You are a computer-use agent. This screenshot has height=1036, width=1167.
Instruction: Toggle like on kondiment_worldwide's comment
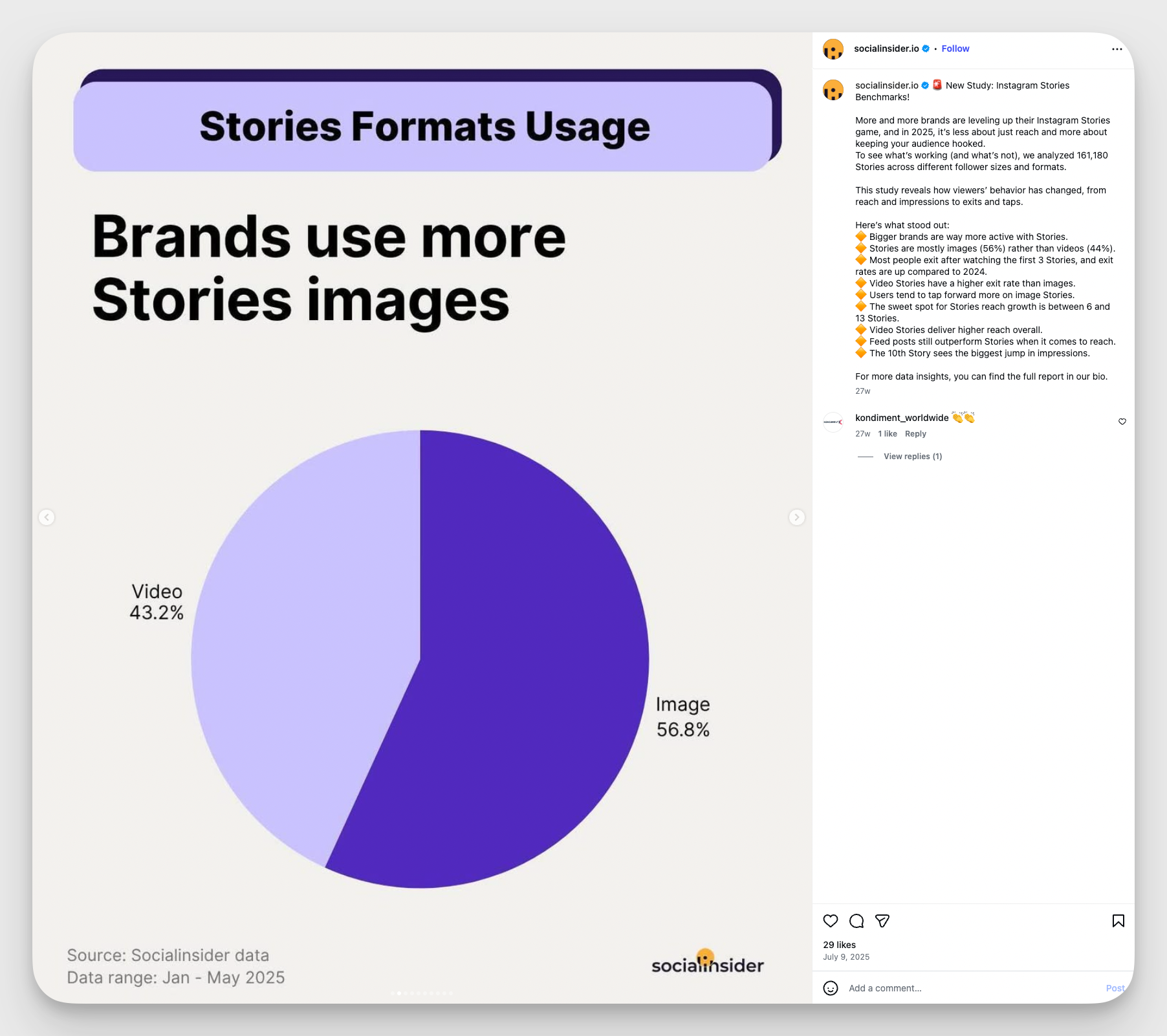click(1122, 421)
